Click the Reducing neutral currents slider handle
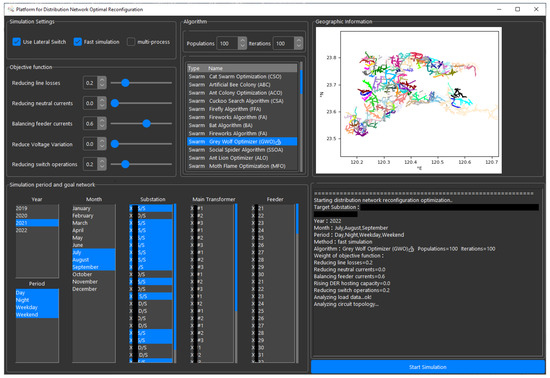The height and width of the screenshot is (378, 550). click(115, 103)
